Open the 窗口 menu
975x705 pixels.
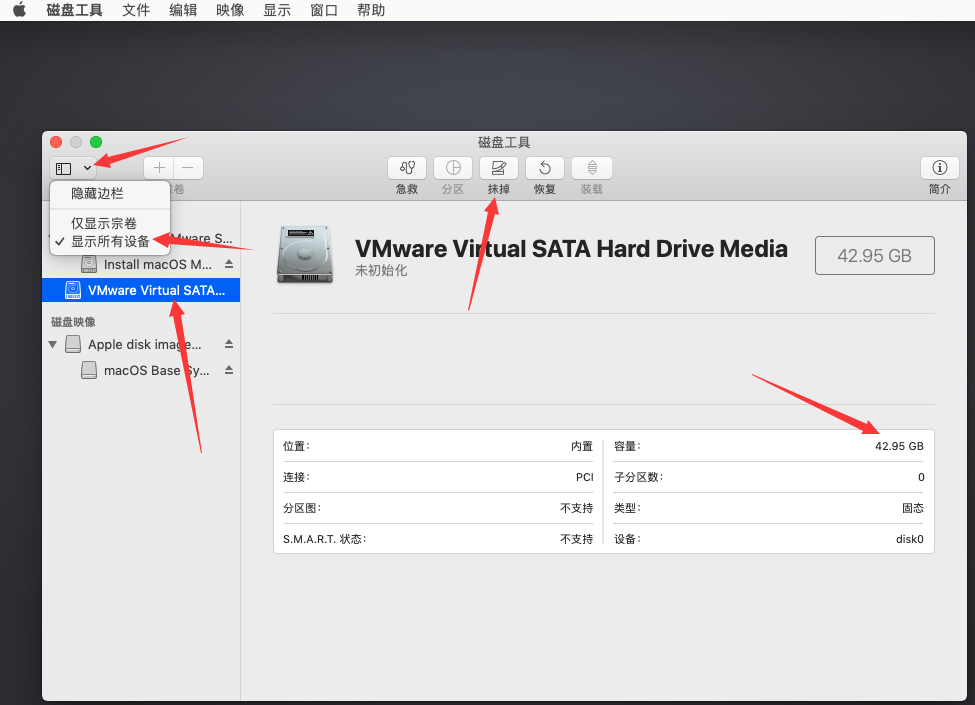tap(324, 10)
